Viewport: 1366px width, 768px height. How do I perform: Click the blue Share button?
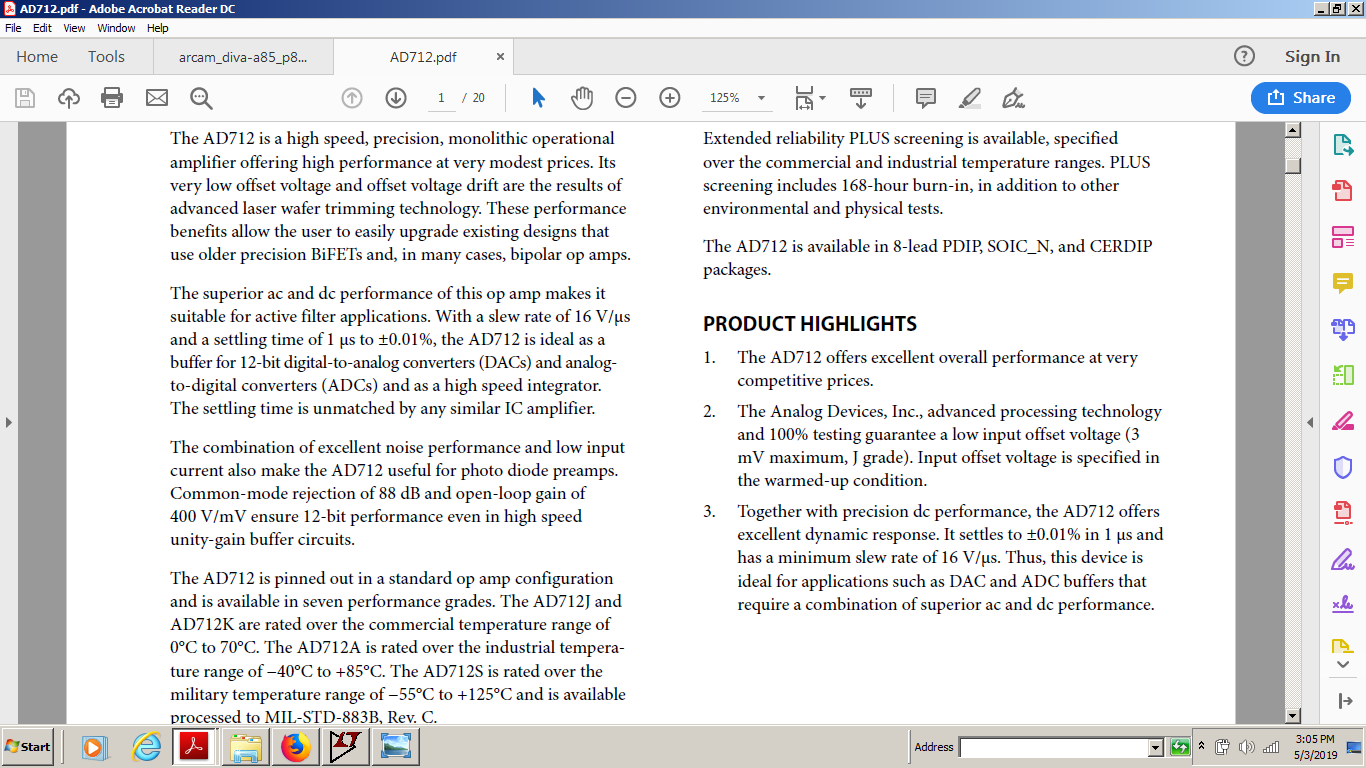click(x=1301, y=97)
